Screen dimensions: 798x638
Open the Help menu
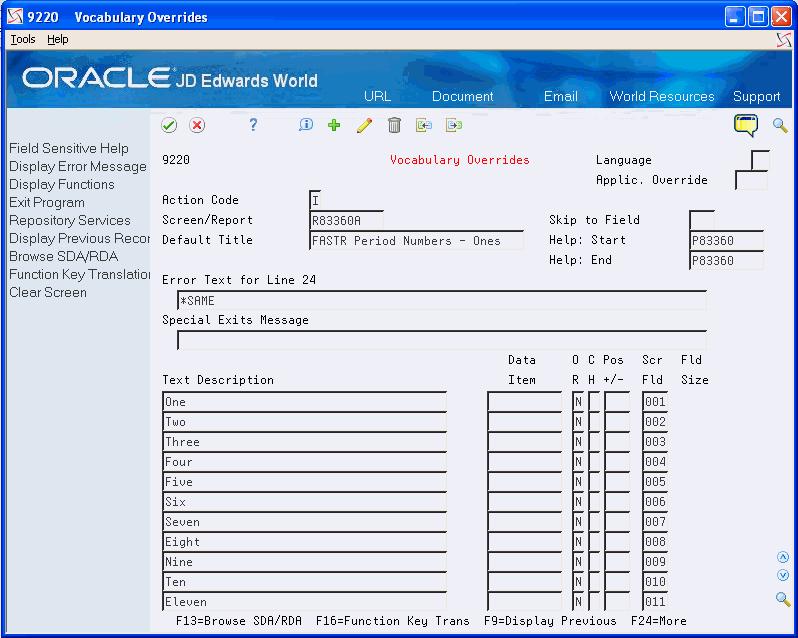(x=58, y=39)
